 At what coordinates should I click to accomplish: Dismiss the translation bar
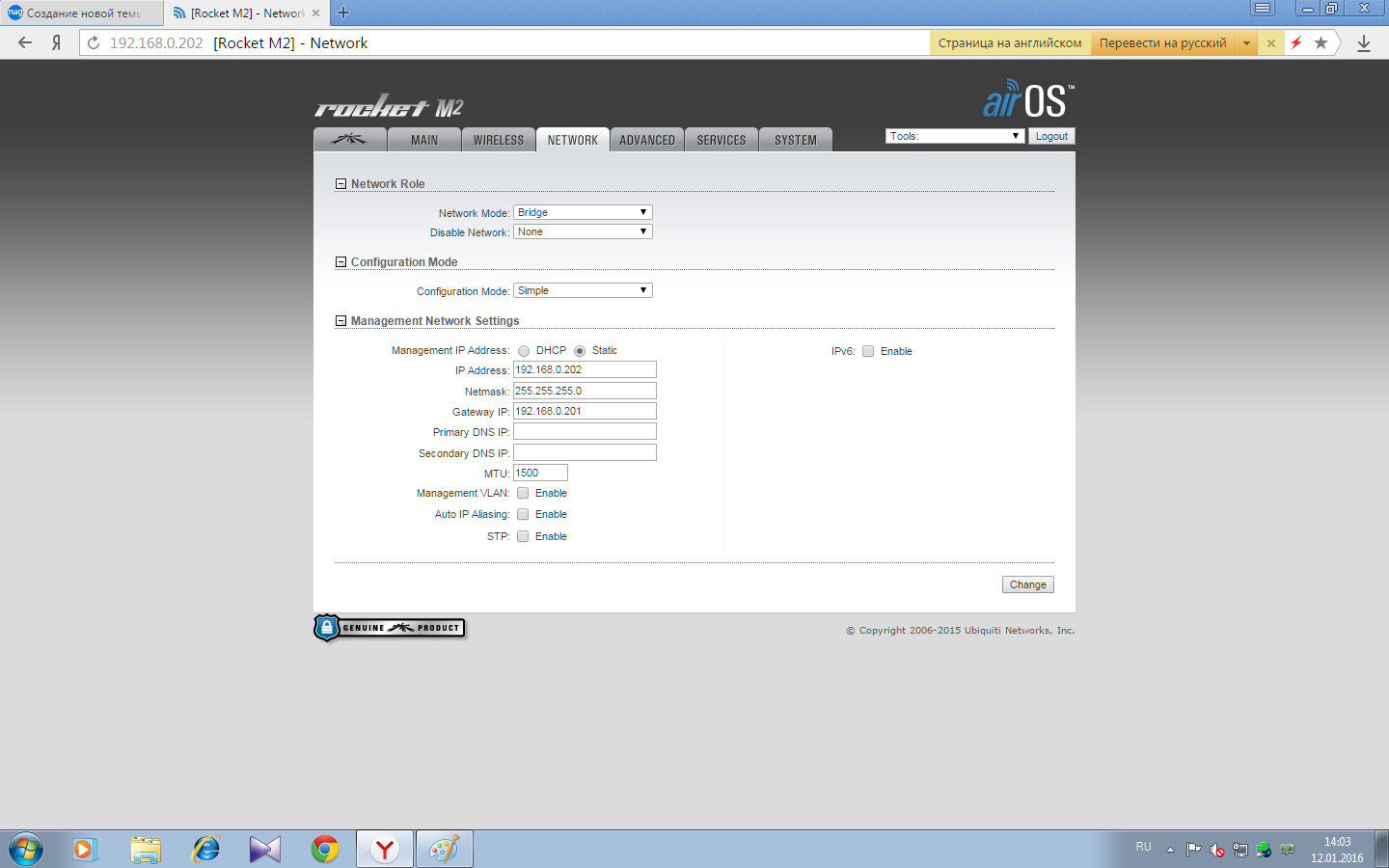pyautogui.click(x=1271, y=42)
